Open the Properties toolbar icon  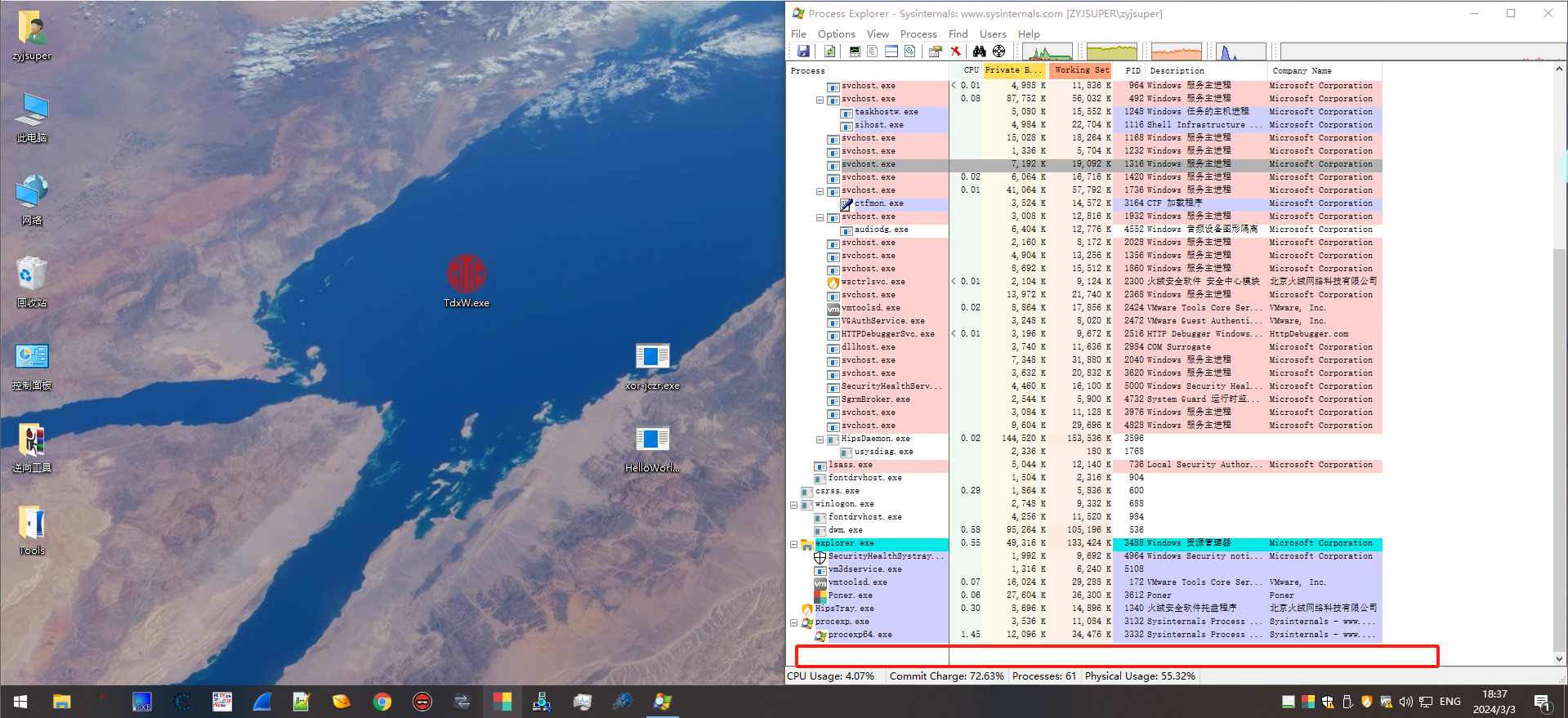pos(936,51)
